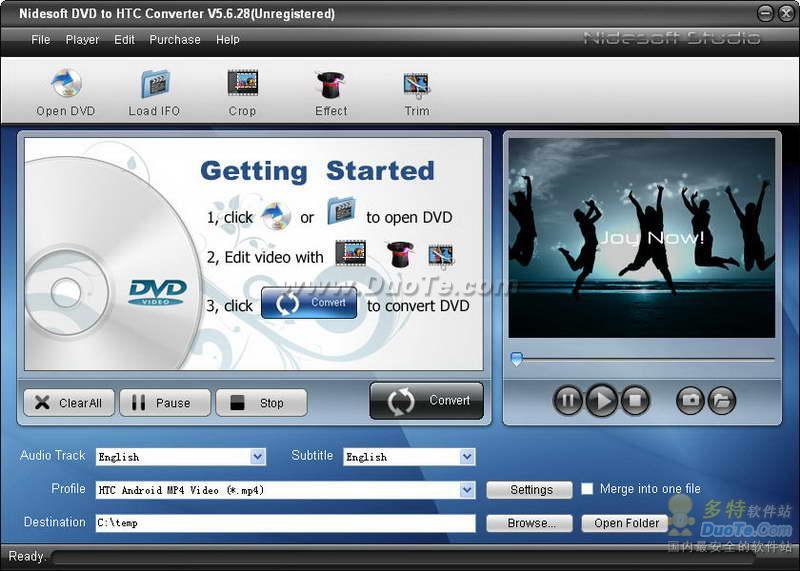Click Browse... to choose the destination
Image resolution: width=800 pixels, height=571 pixels.
coord(530,523)
